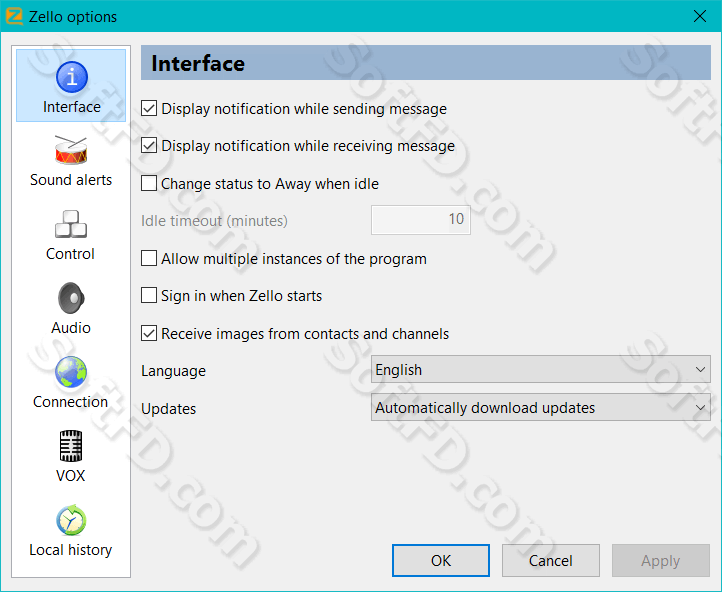Open the Control settings blocks icon

coord(71,224)
